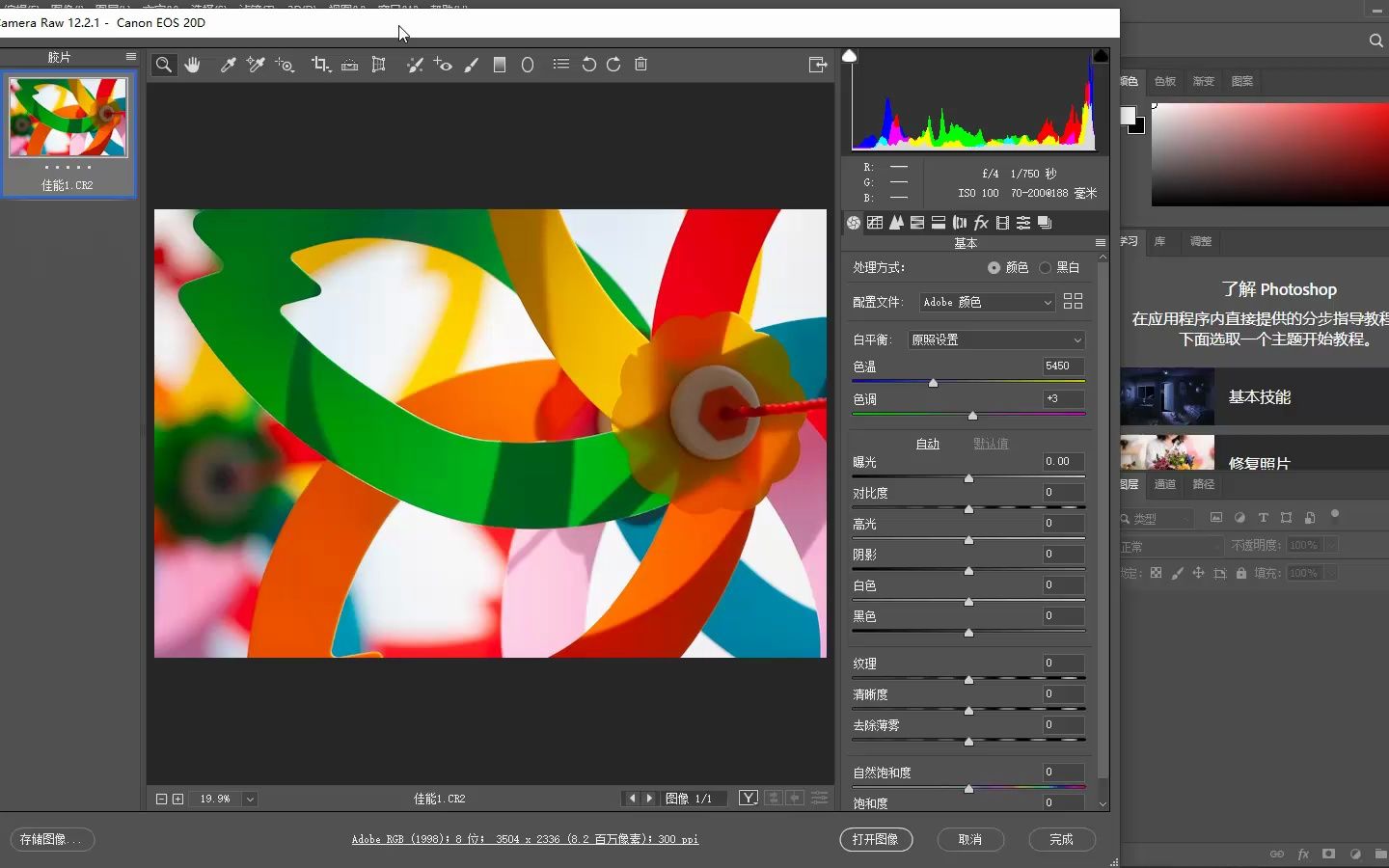Open the Effects (fx) panel

980,223
